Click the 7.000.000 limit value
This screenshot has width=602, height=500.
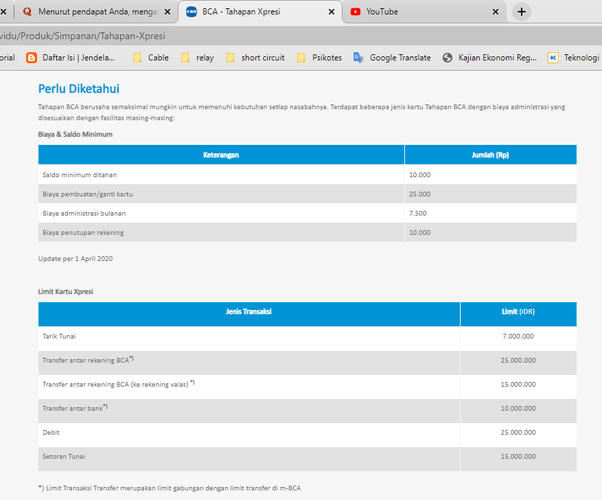[518, 336]
